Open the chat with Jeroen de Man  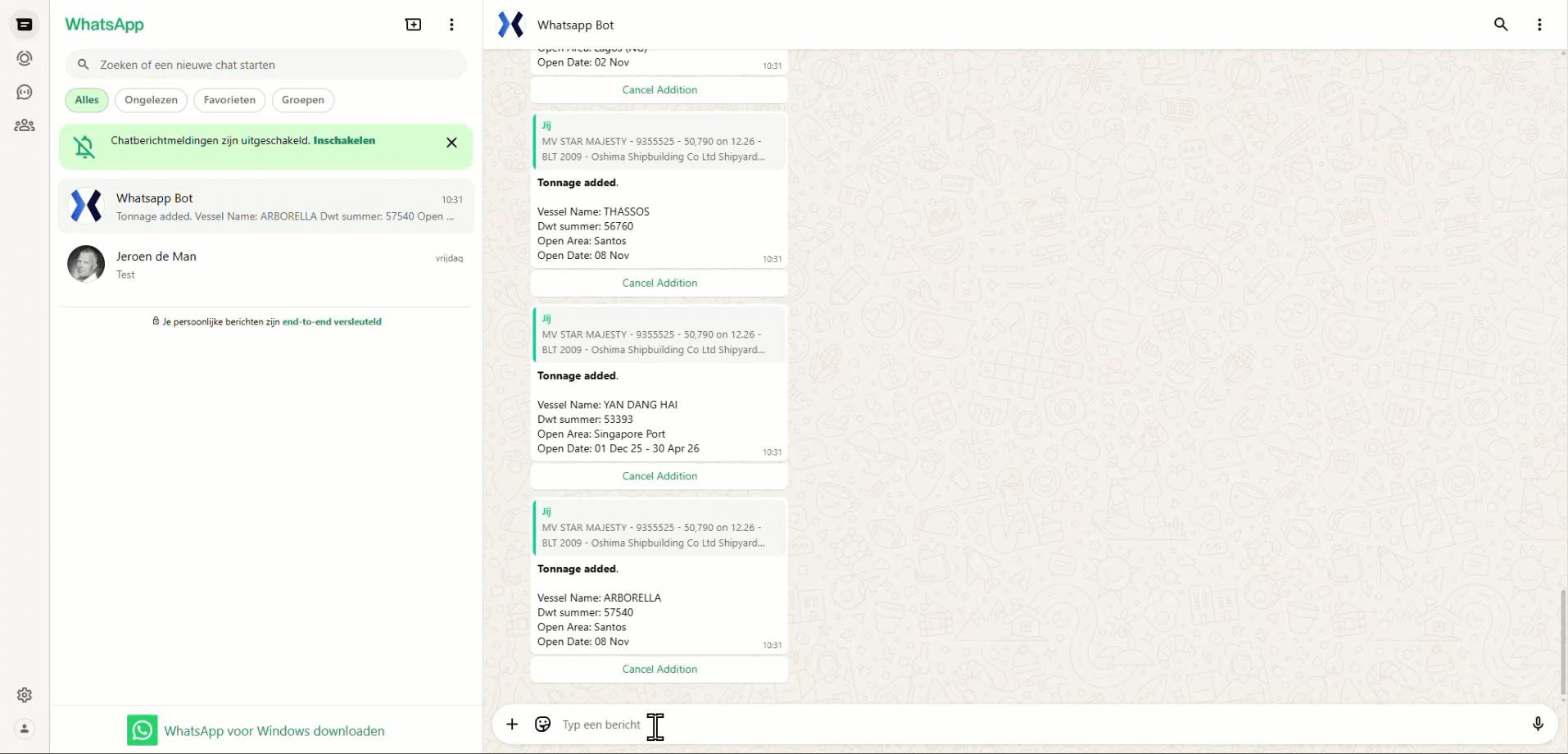tap(266, 264)
